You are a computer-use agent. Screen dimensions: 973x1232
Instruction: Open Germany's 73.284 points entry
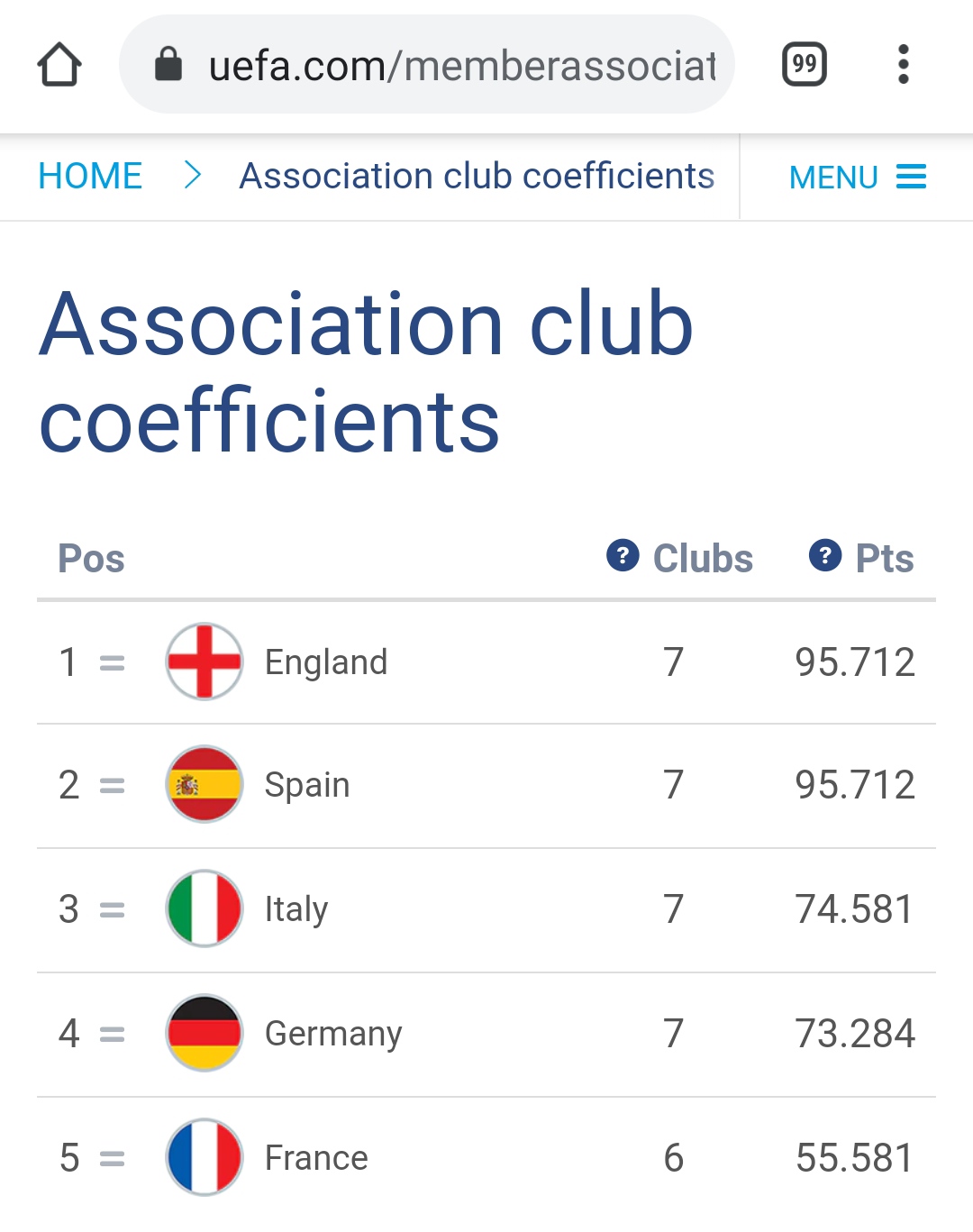tap(855, 1034)
